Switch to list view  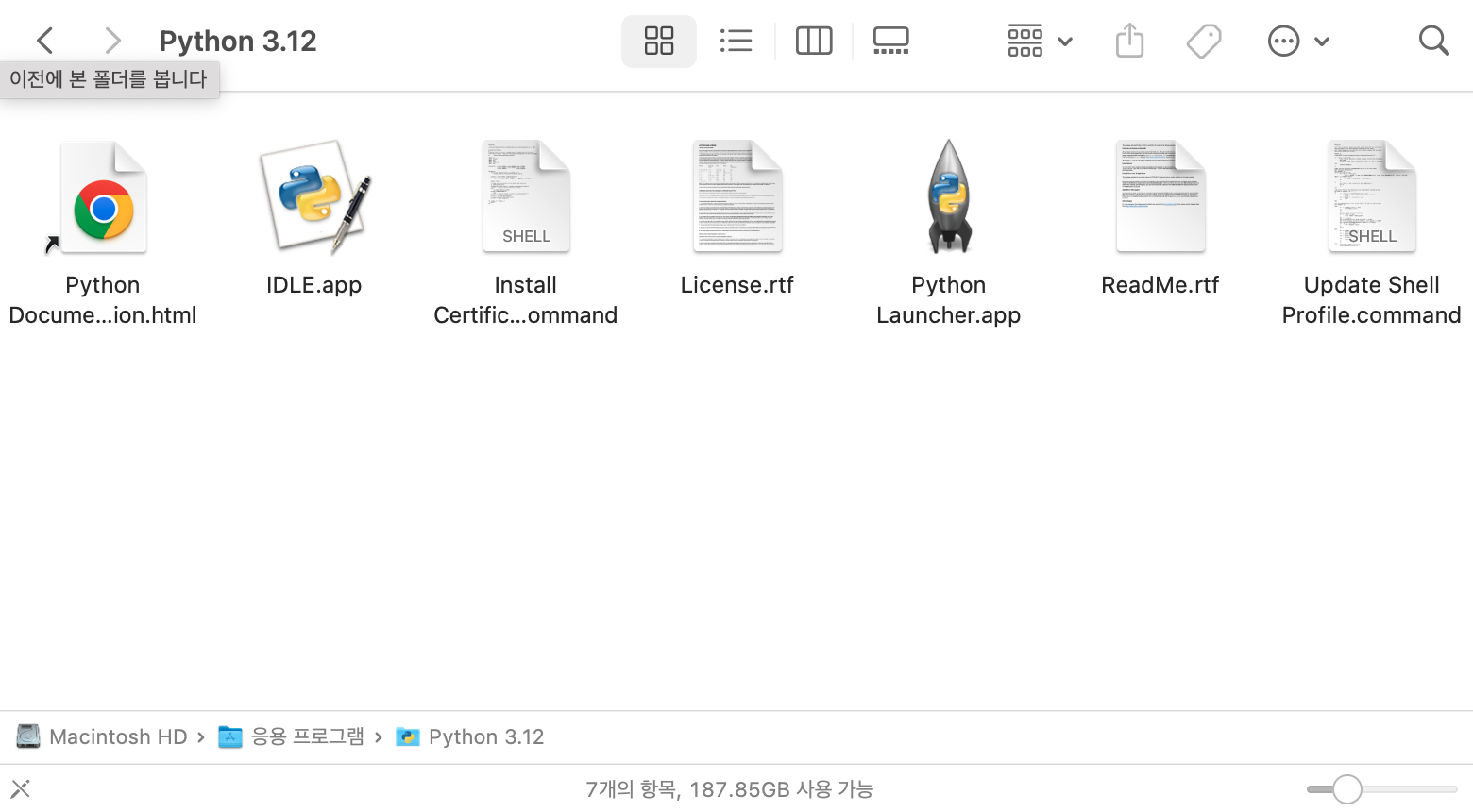(736, 41)
